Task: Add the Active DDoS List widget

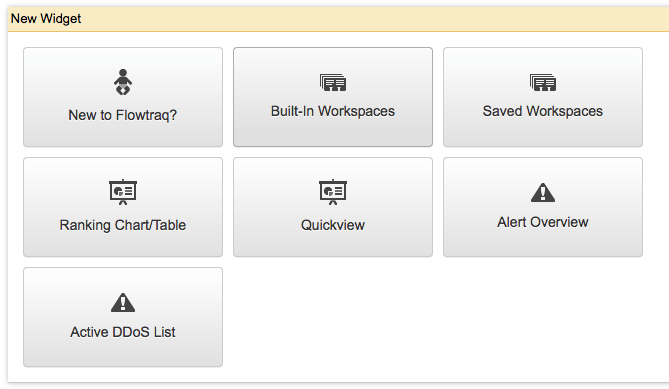Action: pos(123,317)
